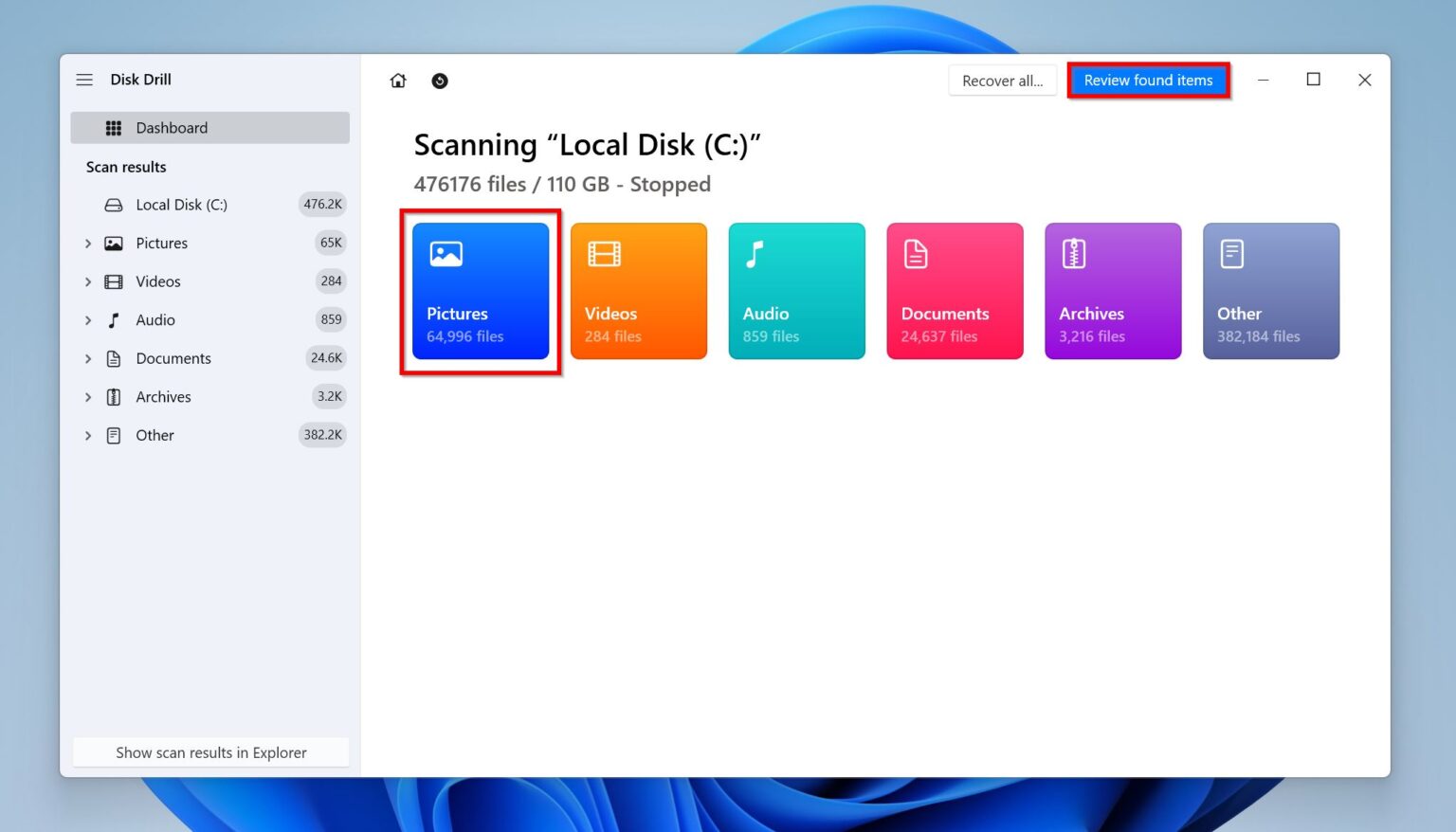
Task: Switch to the Dashboard view
Action: click(172, 127)
